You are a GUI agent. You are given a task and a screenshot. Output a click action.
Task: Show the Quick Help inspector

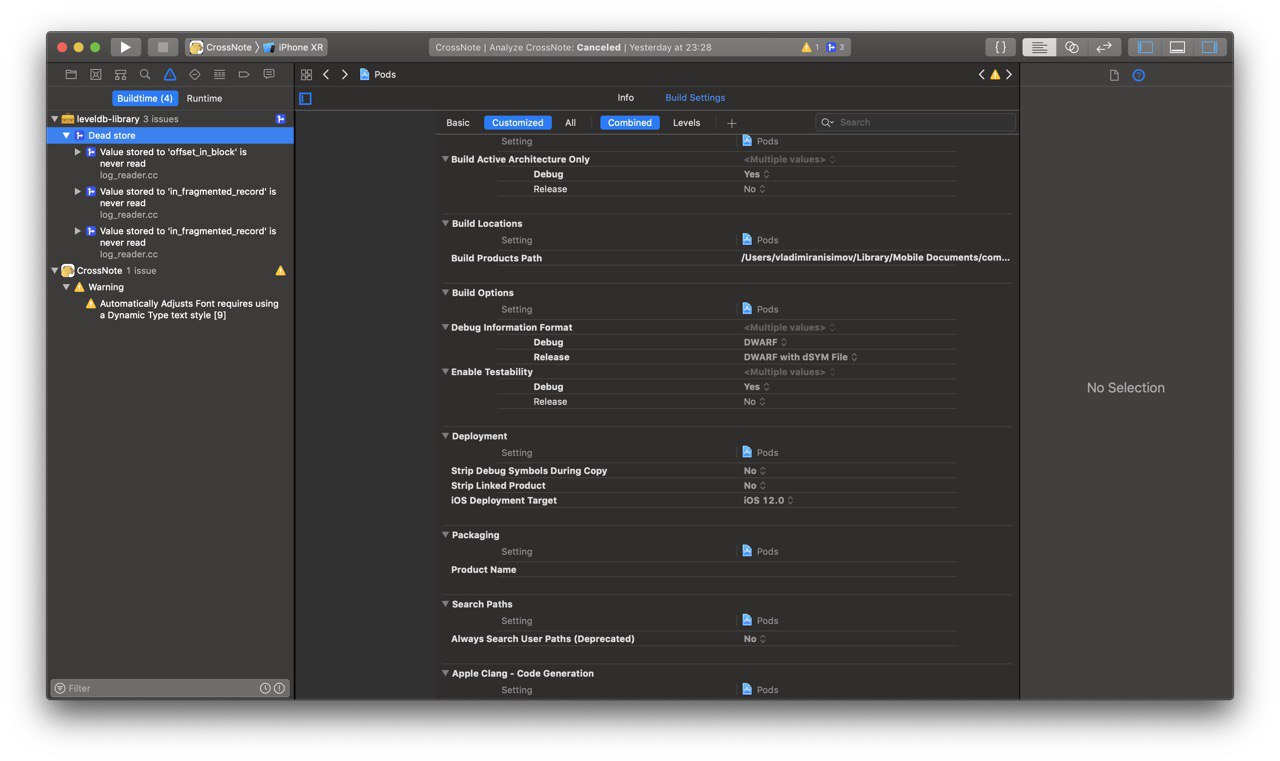tap(1138, 76)
